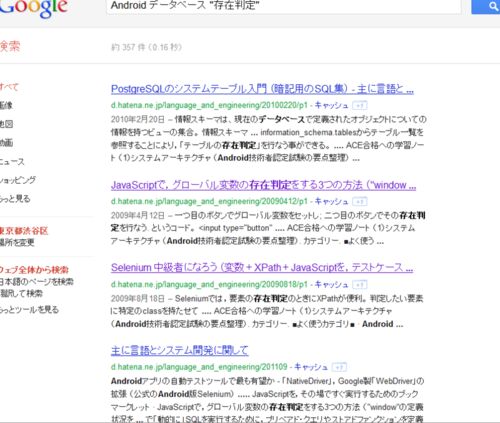Click the red 検索 heading

[10, 46]
